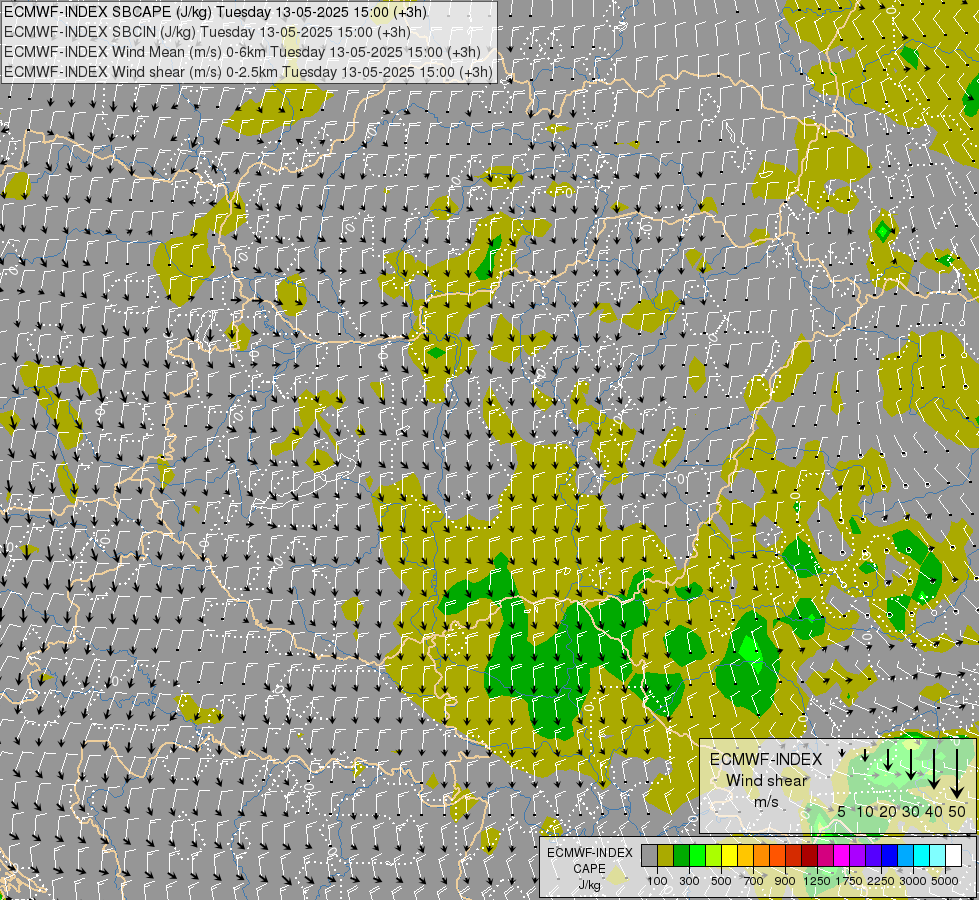Click the 700 label in CAPE legend
979x900 pixels.
tap(754, 881)
